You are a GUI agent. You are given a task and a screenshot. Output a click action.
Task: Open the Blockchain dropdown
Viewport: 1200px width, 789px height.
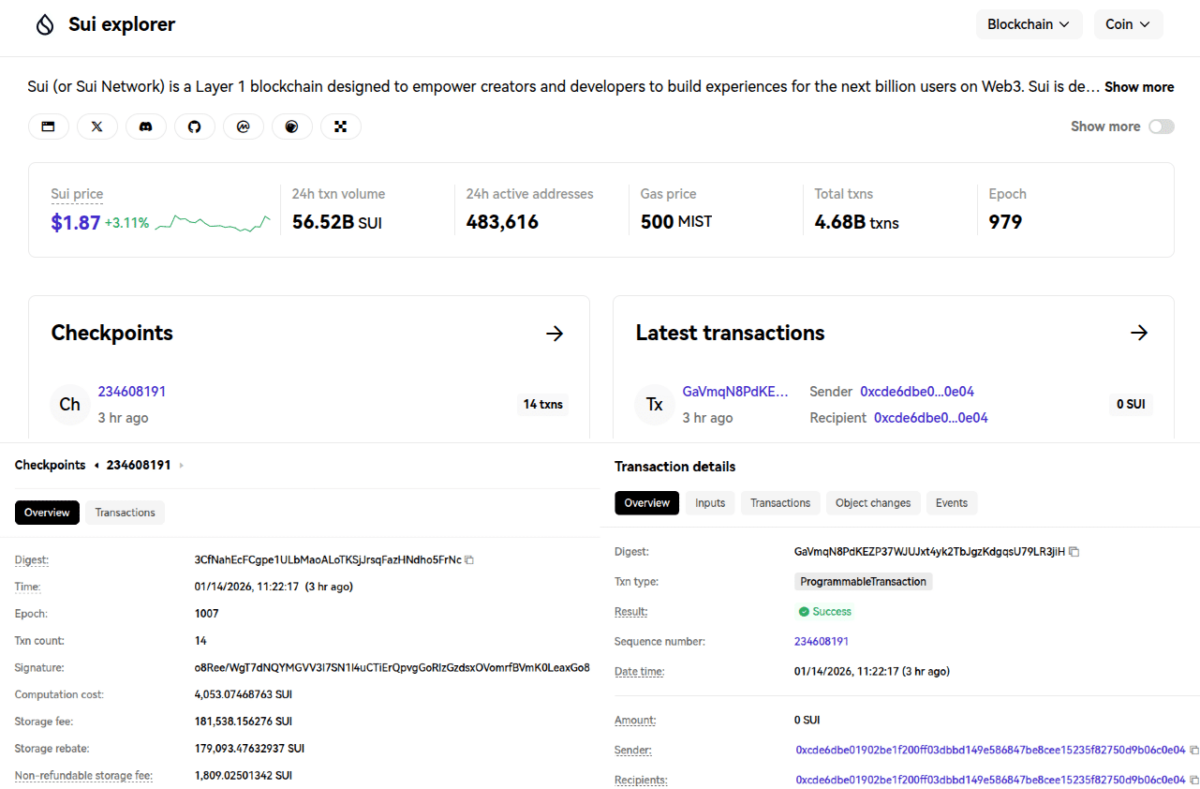[1029, 24]
